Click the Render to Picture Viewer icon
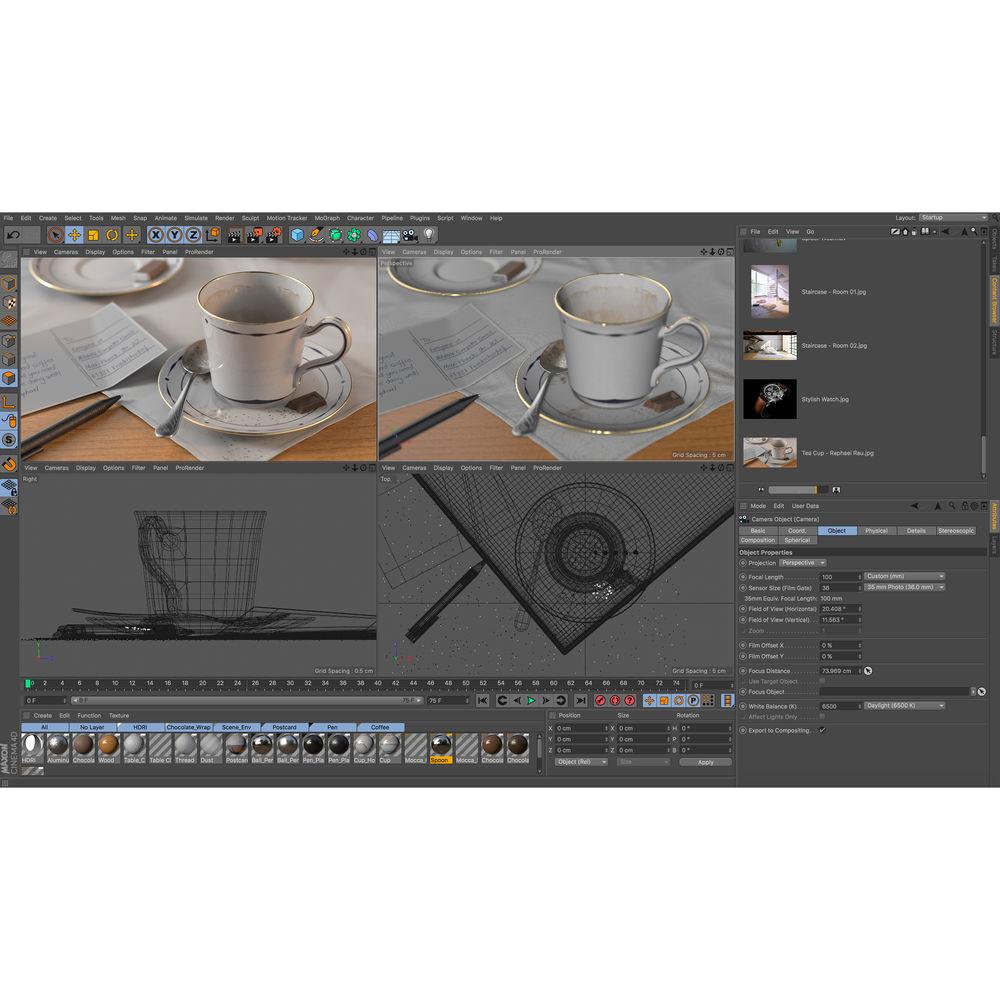Image resolution: width=1000 pixels, height=1000 pixels. point(252,235)
